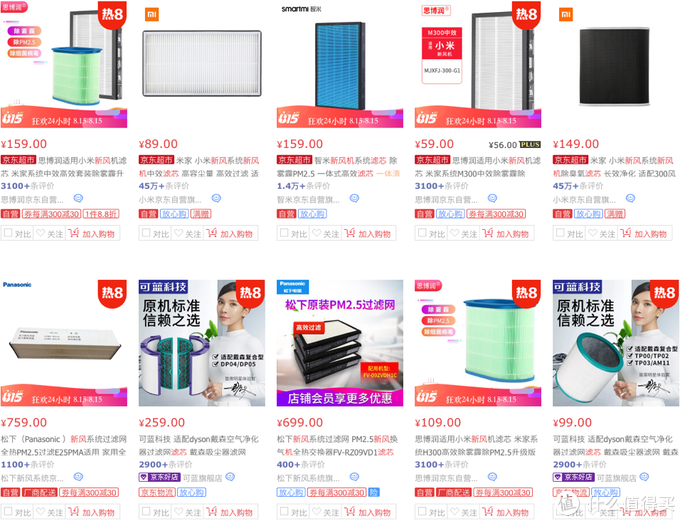Screen dimensions: 680x521
Task: Open the 松下原装PM2.5过滤网 product image
Action: [x=340, y=343]
